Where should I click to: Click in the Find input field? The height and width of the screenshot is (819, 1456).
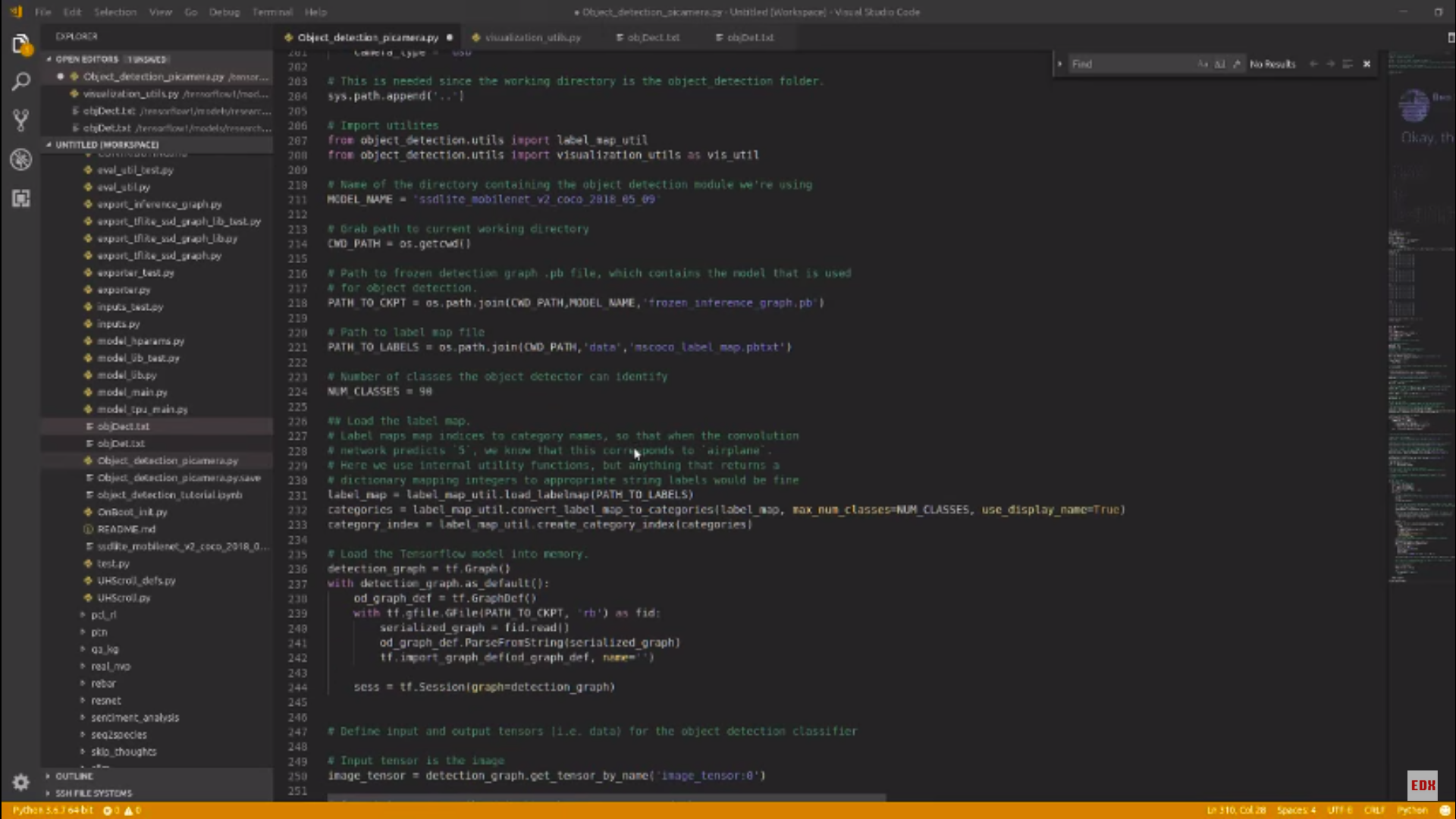coord(1130,64)
